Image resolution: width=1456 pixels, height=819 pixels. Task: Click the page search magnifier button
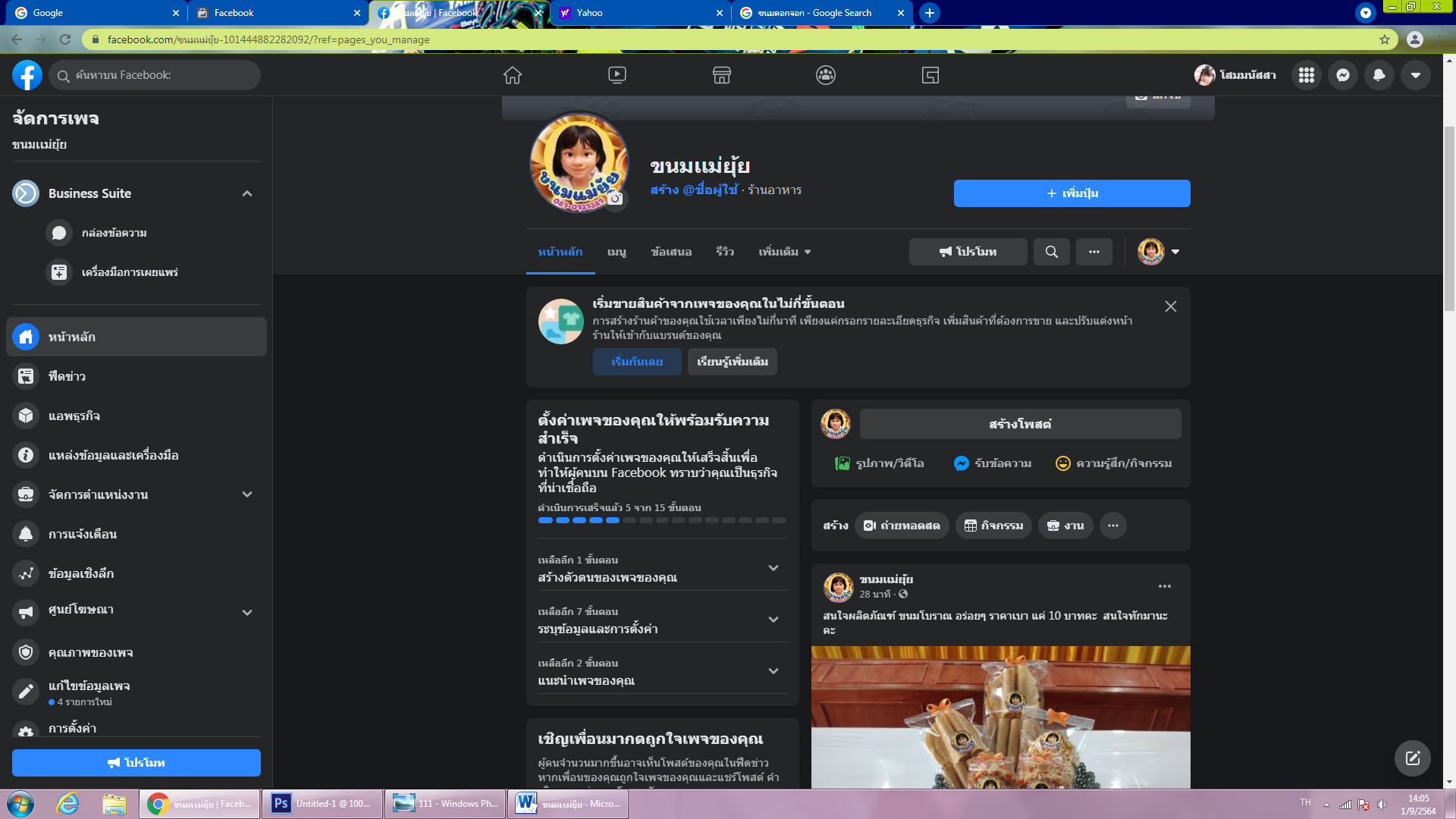click(x=1051, y=252)
